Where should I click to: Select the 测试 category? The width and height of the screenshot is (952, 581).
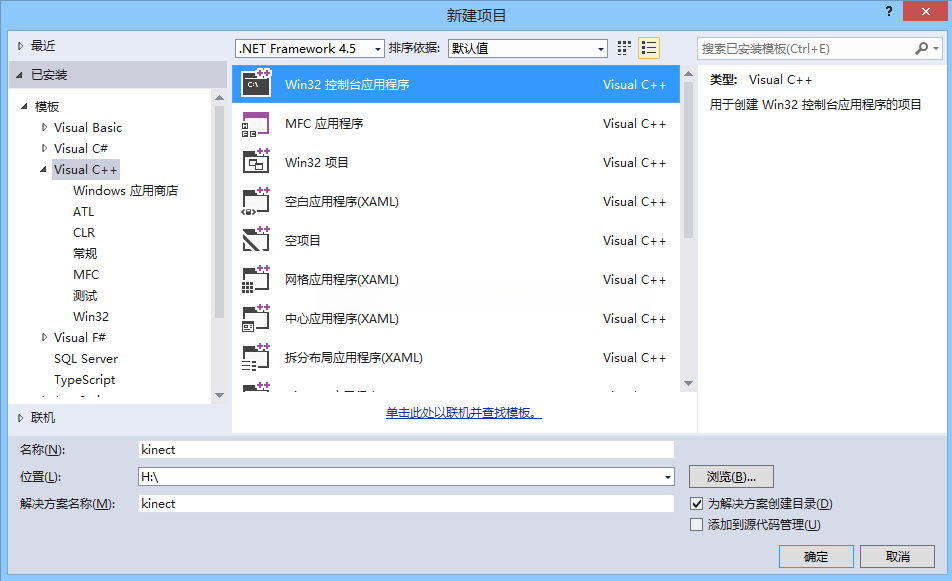point(85,296)
